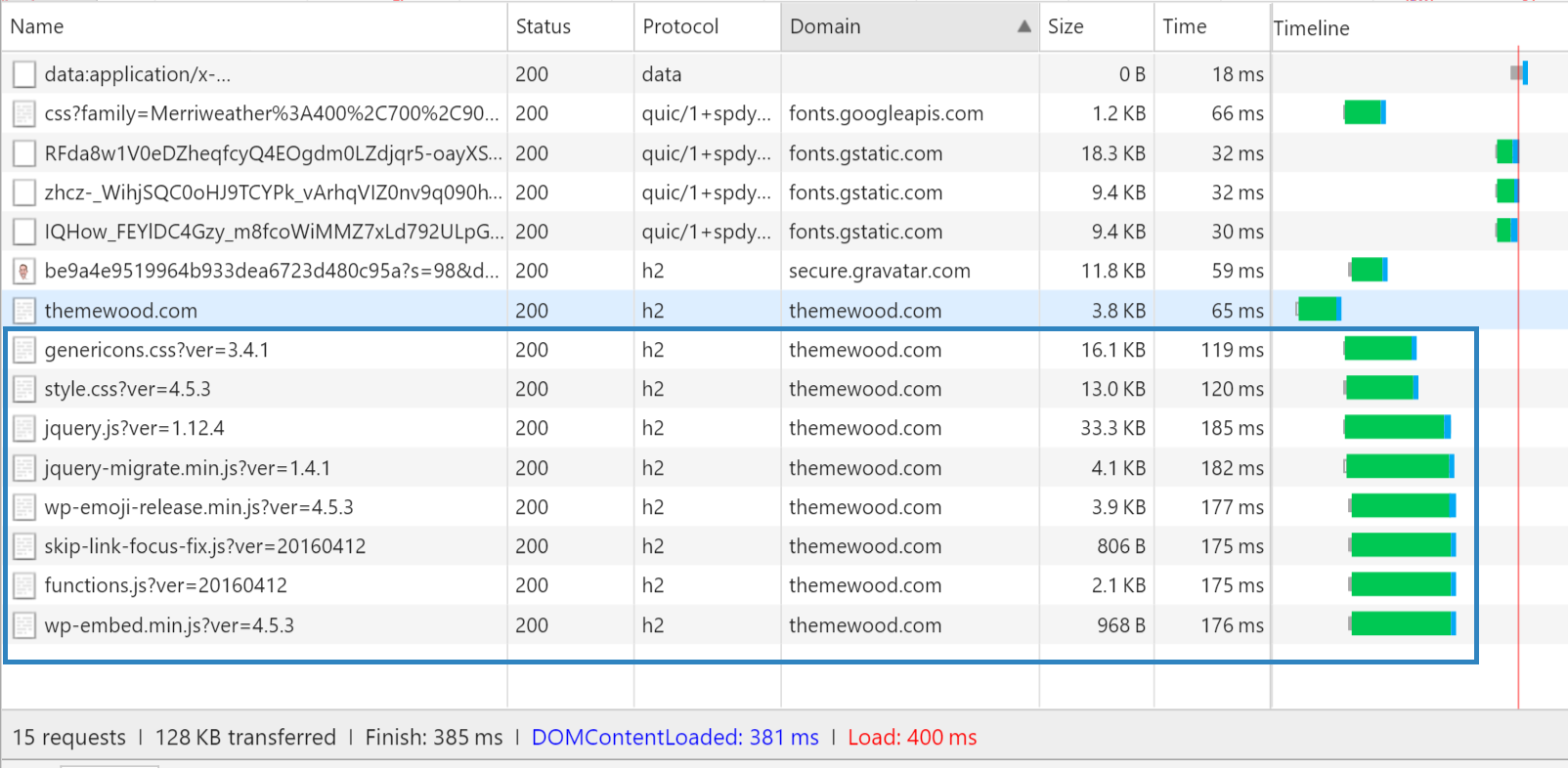1568x770 pixels.
Task: Click timeline bar for css?family=Merriweather request
Action: click(1365, 112)
